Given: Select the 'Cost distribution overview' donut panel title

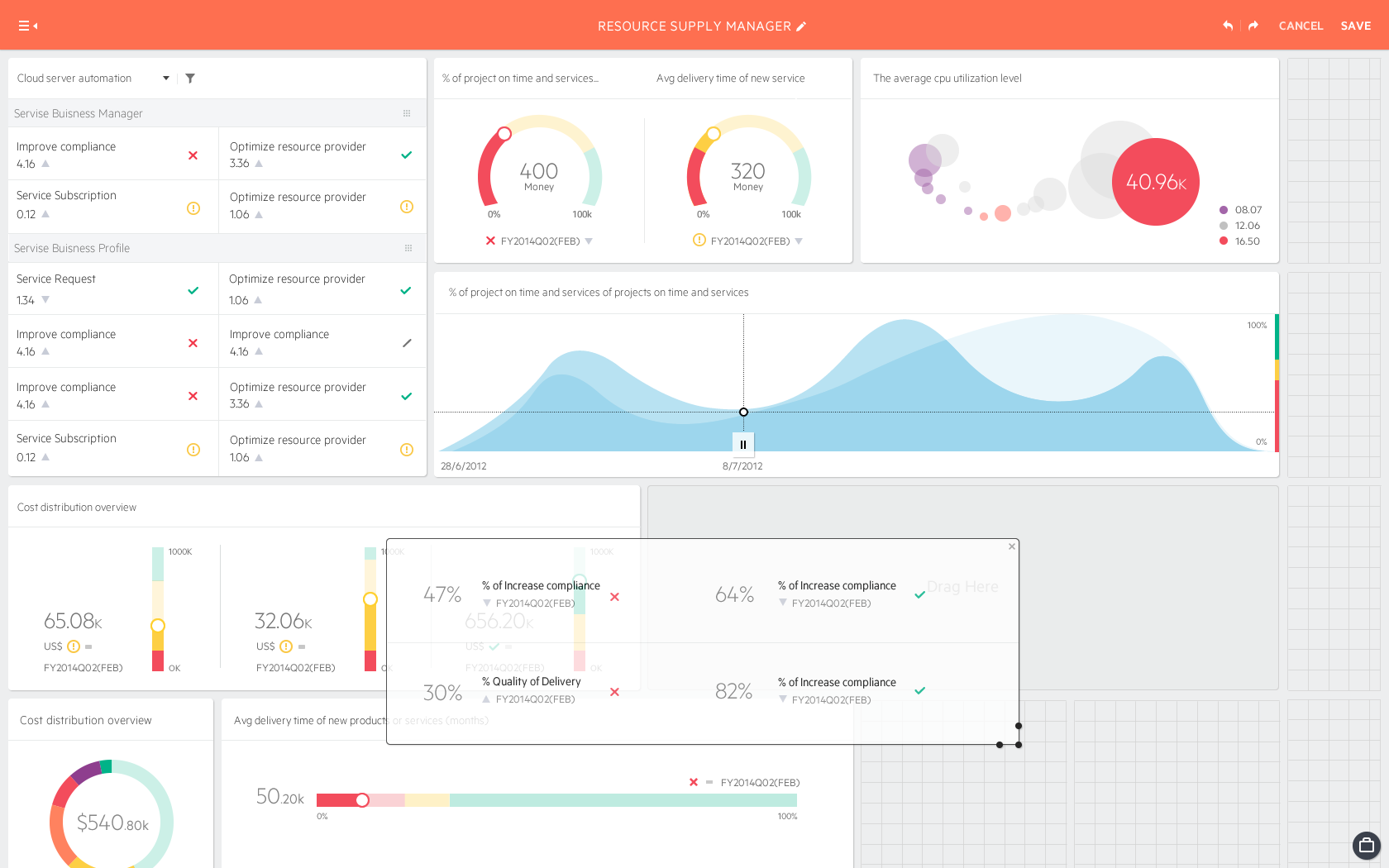Looking at the screenshot, I should point(86,721).
